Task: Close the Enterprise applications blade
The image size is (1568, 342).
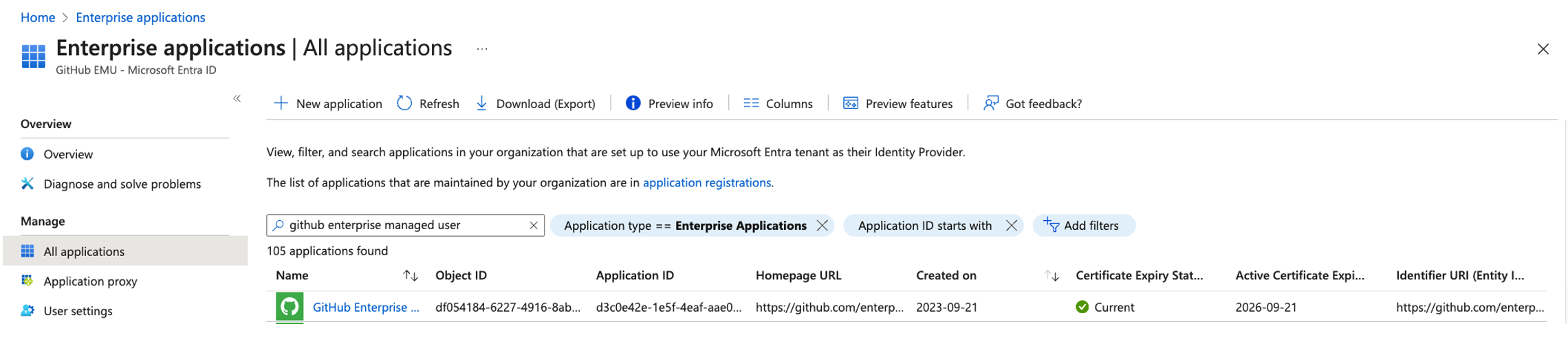Action: (1543, 49)
